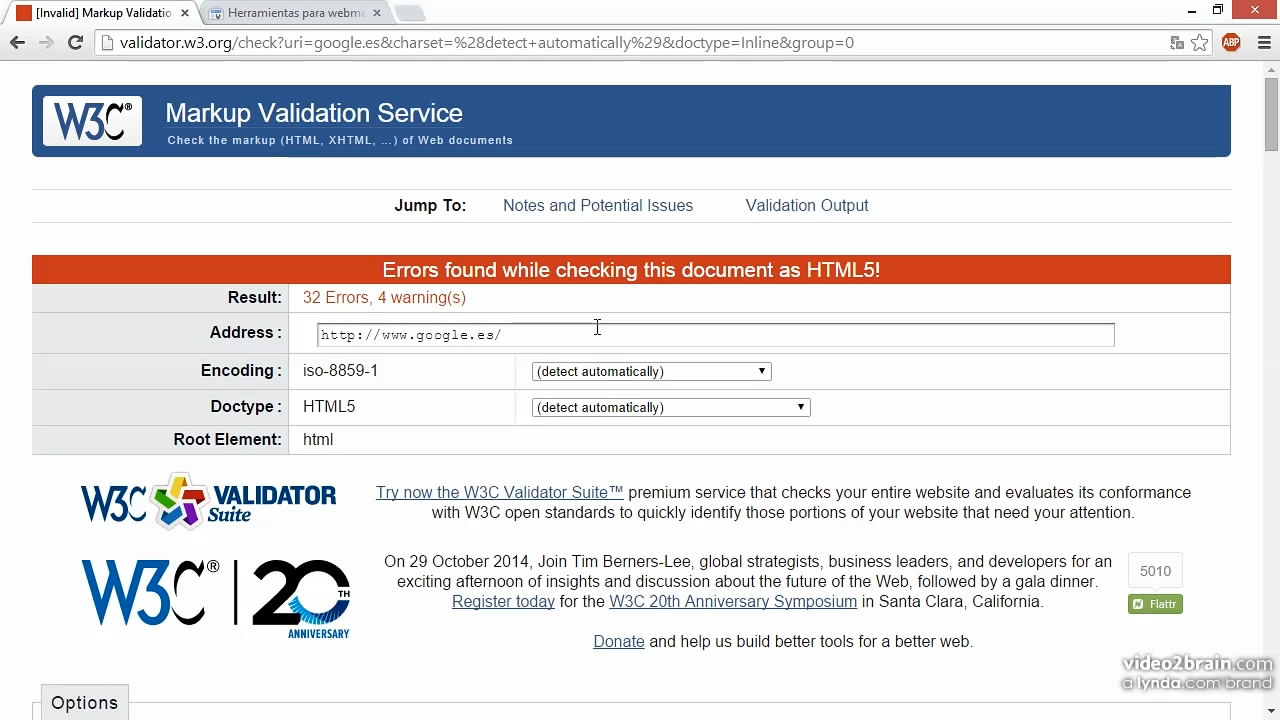
Task: Jump to Validation Output
Action: point(807,205)
